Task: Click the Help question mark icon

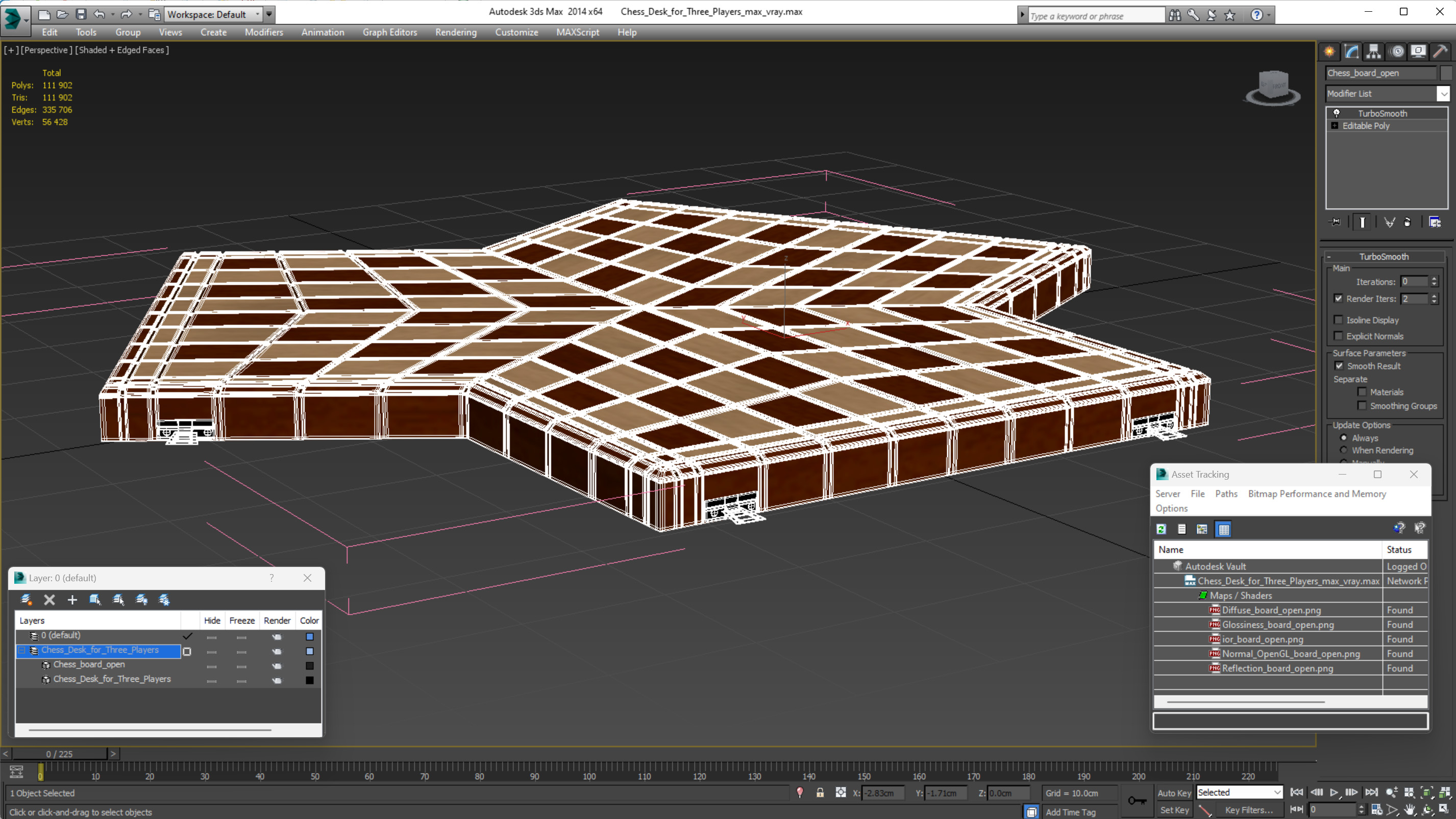Action: point(1256,15)
